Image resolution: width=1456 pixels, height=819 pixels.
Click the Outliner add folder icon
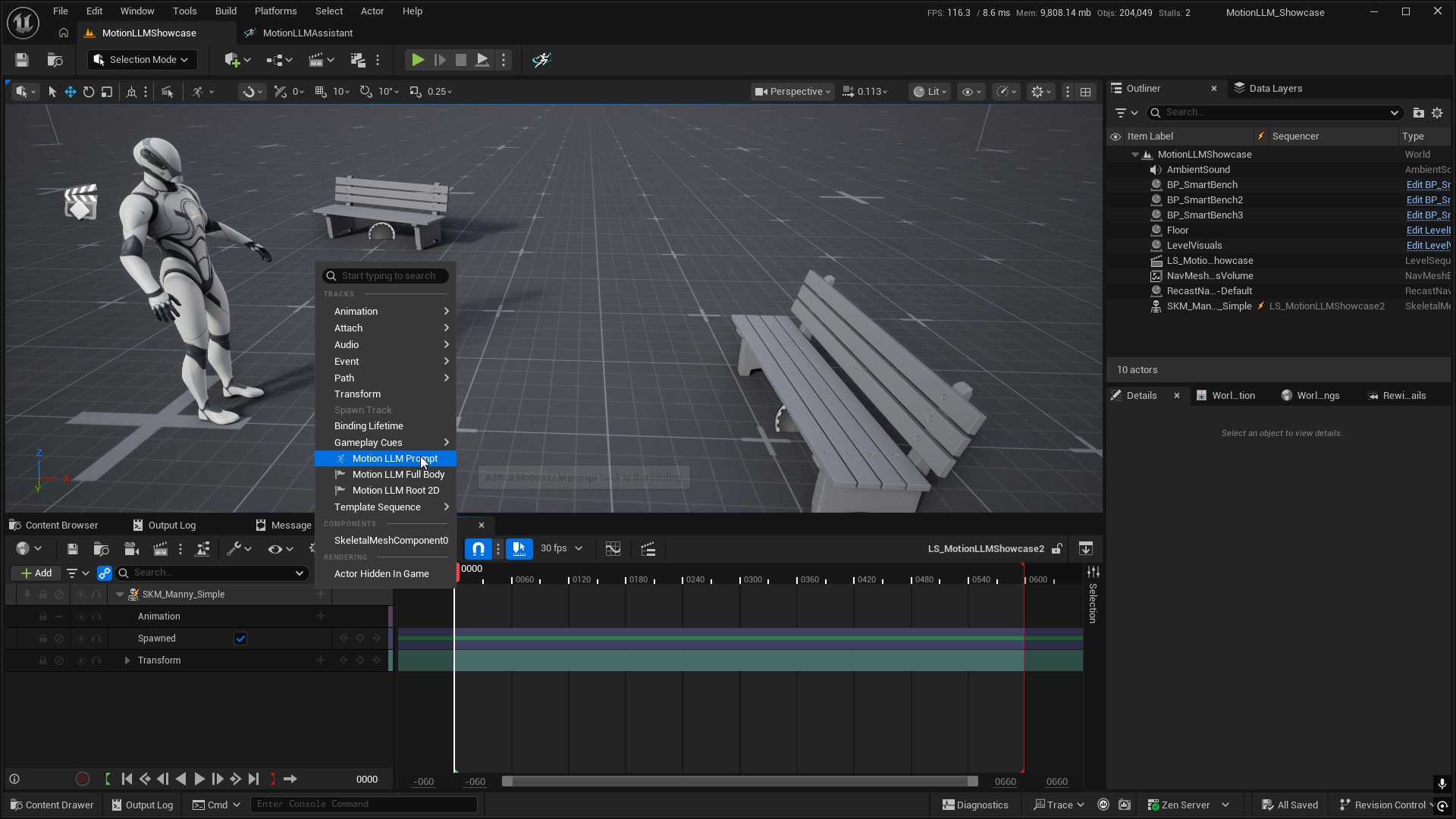tap(1418, 112)
